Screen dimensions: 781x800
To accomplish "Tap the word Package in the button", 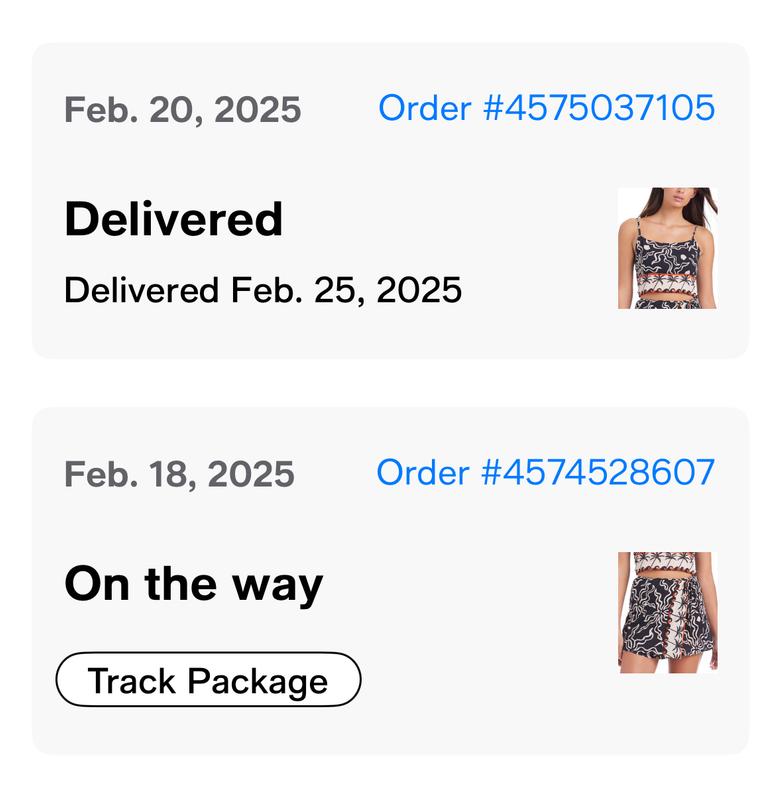I will 258,682.
